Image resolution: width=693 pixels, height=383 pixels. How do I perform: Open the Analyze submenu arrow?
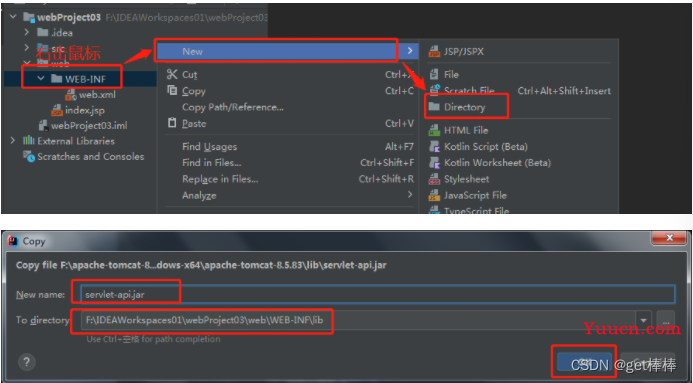point(410,194)
